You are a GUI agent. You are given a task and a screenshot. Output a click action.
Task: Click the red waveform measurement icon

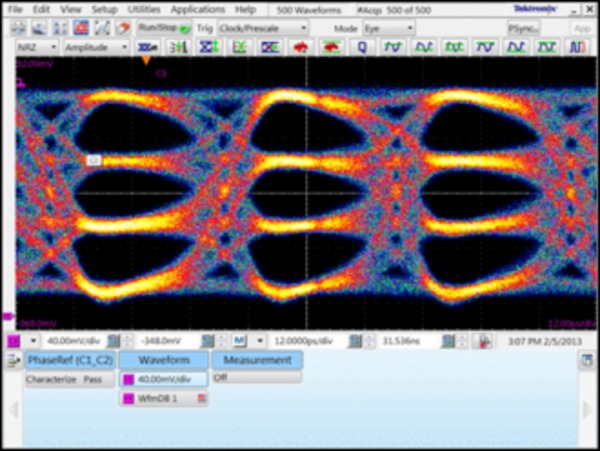(x=298, y=47)
